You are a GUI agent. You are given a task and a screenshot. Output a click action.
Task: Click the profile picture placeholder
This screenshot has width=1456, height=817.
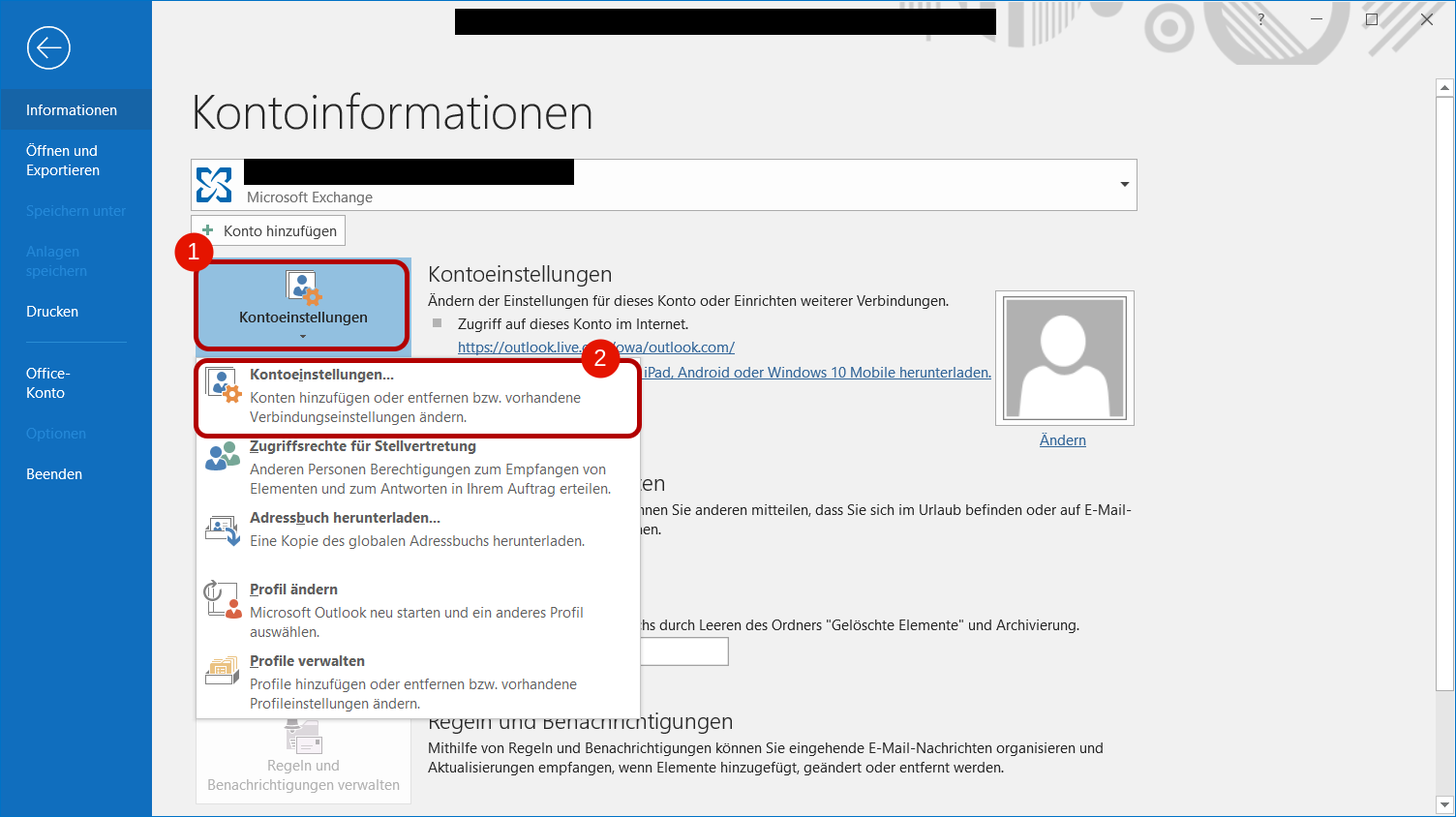[x=1065, y=358]
